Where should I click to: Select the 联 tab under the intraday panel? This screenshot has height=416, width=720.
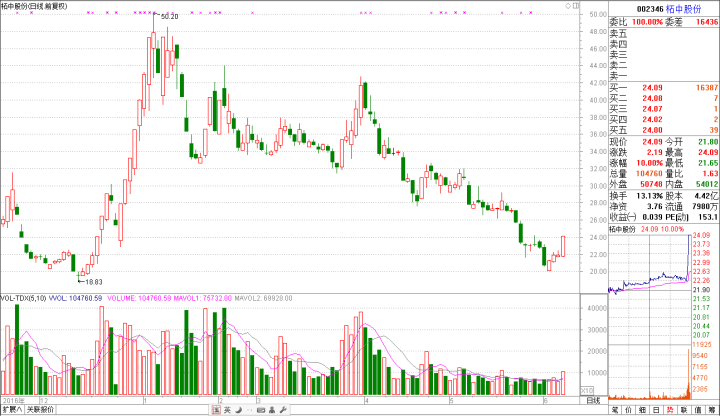(684, 410)
